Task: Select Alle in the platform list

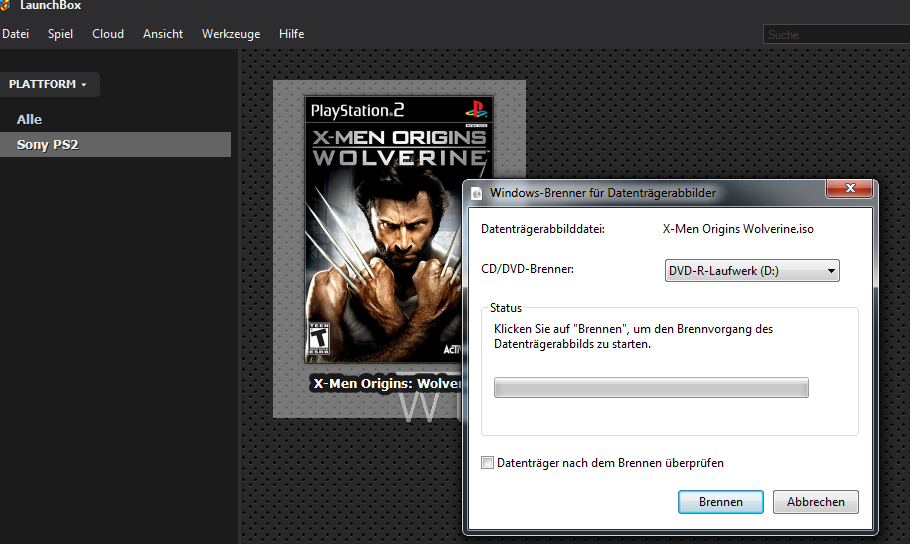Action: [30, 120]
